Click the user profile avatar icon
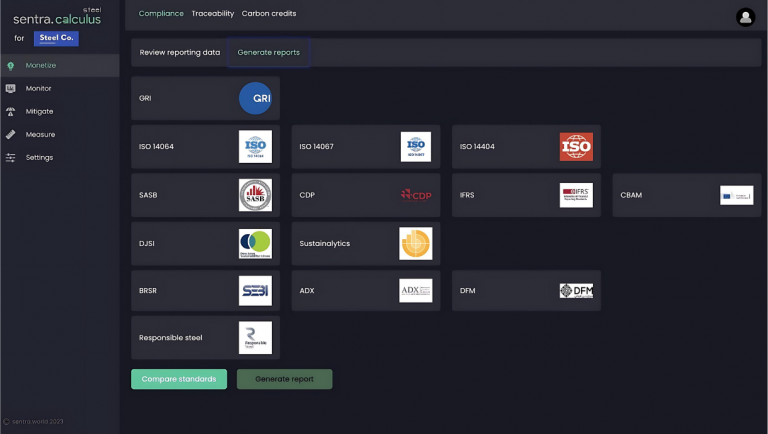 pyautogui.click(x=745, y=17)
